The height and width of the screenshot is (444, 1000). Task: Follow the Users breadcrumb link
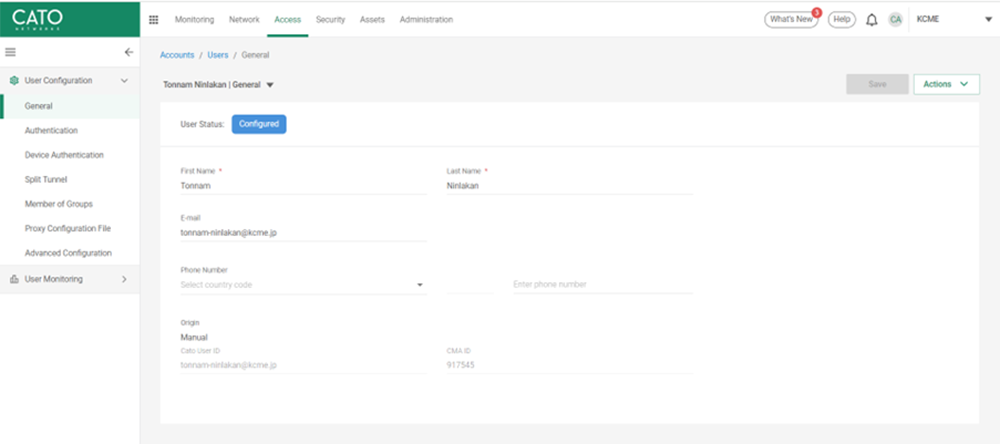tap(217, 56)
